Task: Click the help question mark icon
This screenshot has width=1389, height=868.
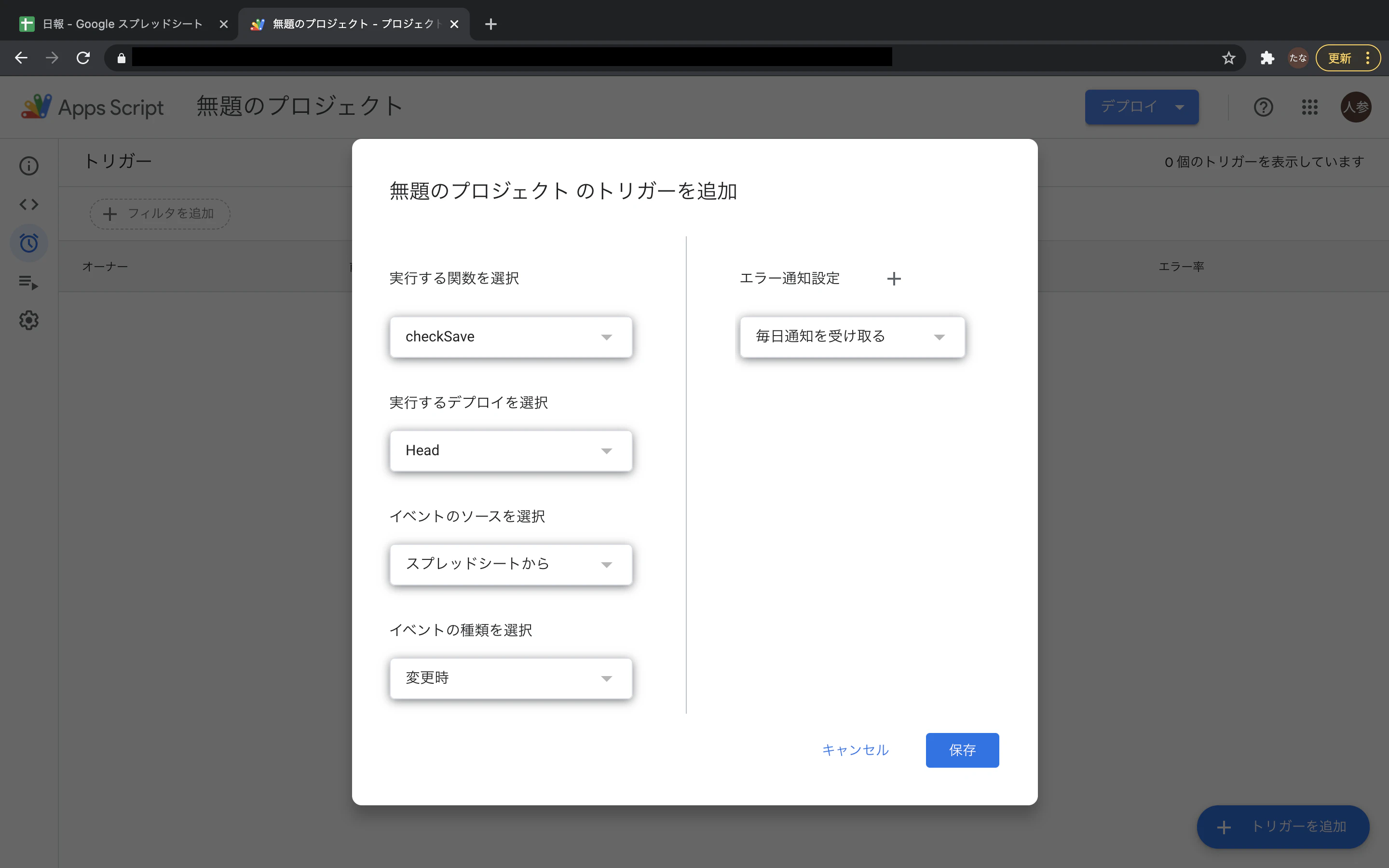Action: [1263, 107]
